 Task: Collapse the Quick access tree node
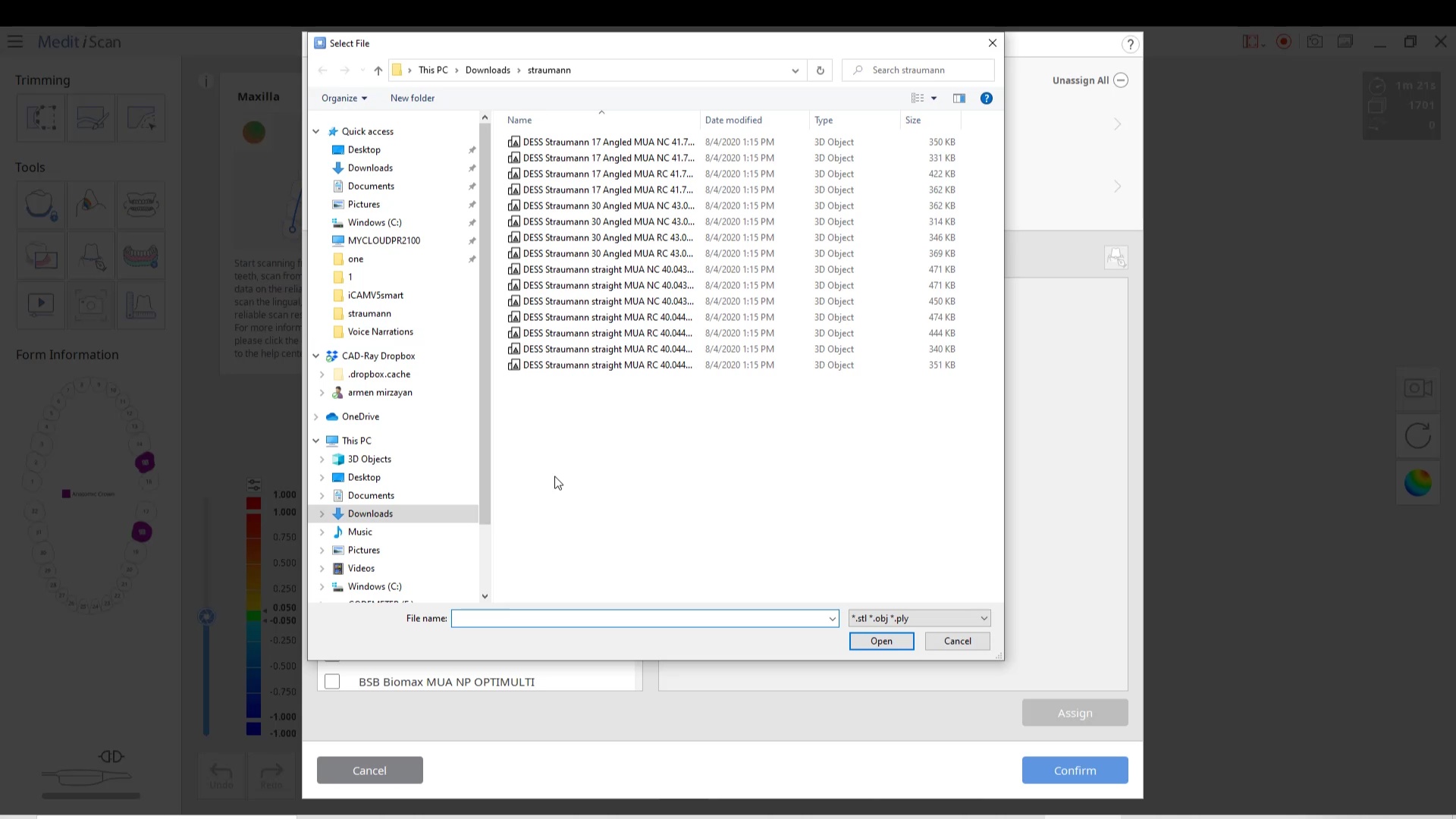[x=316, y=131]
